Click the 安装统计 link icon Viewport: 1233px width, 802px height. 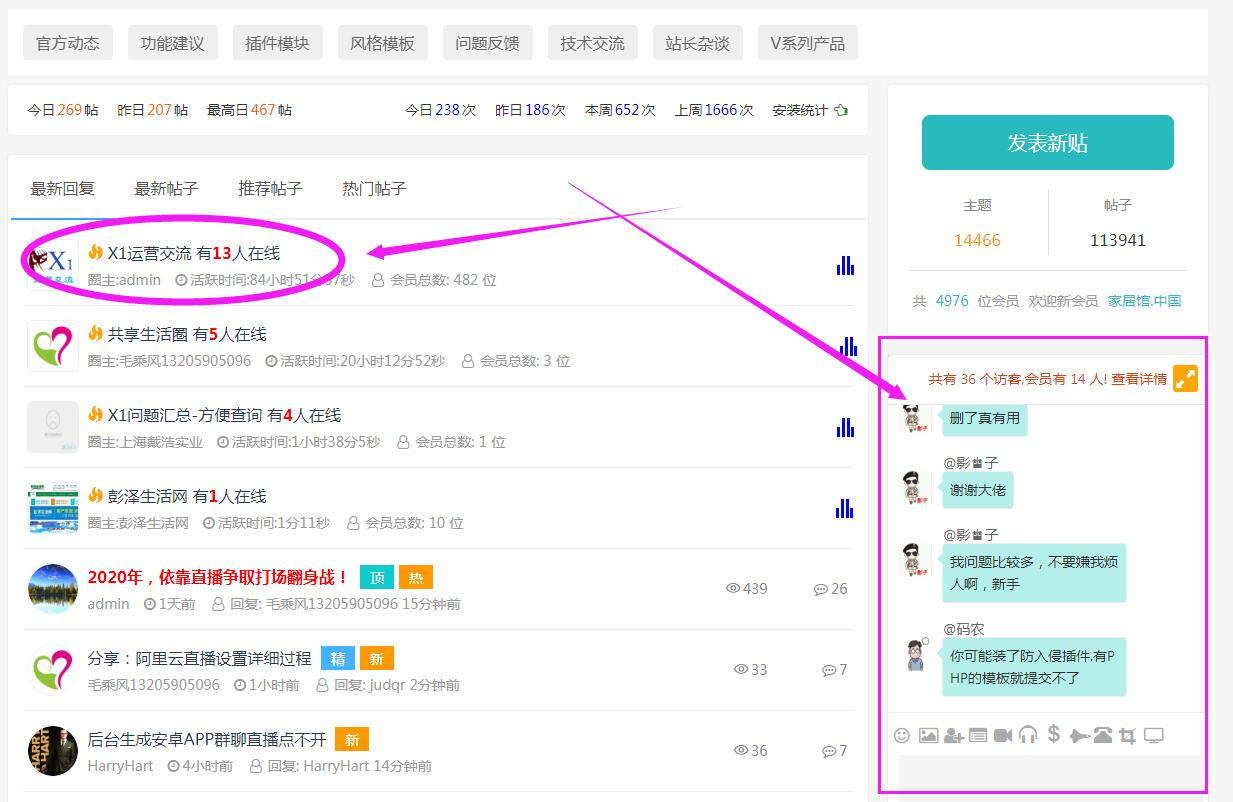click(x=841, y=110)
